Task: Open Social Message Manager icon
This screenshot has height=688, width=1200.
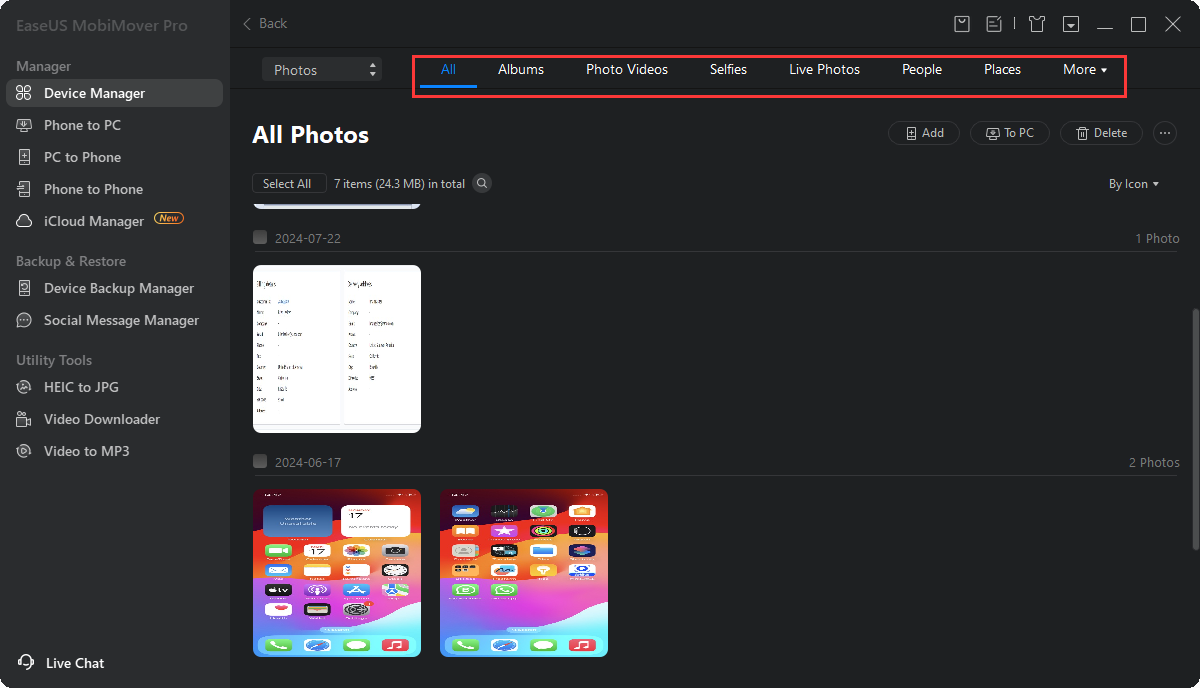Action: coord(24,320)
